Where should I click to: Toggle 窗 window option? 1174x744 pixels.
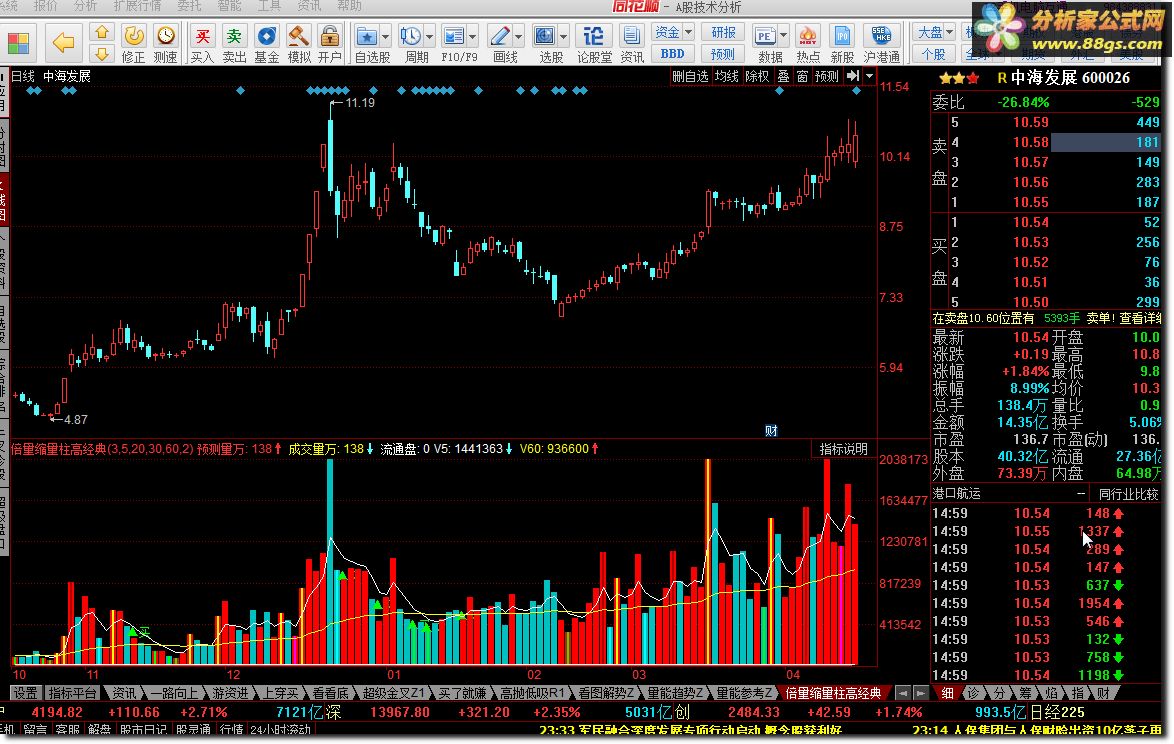click(x=803, y=76)
